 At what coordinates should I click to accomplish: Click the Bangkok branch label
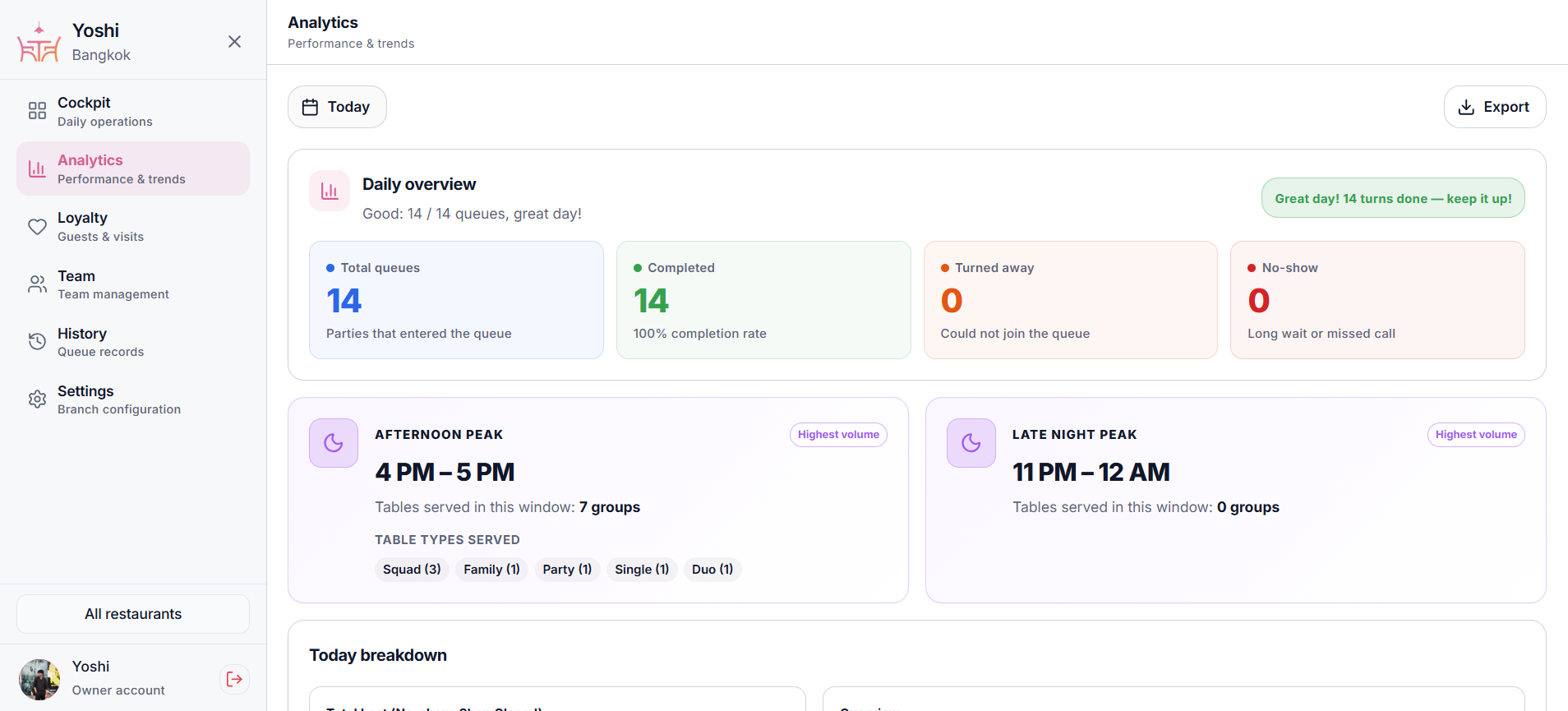click(x=101, y=55)
